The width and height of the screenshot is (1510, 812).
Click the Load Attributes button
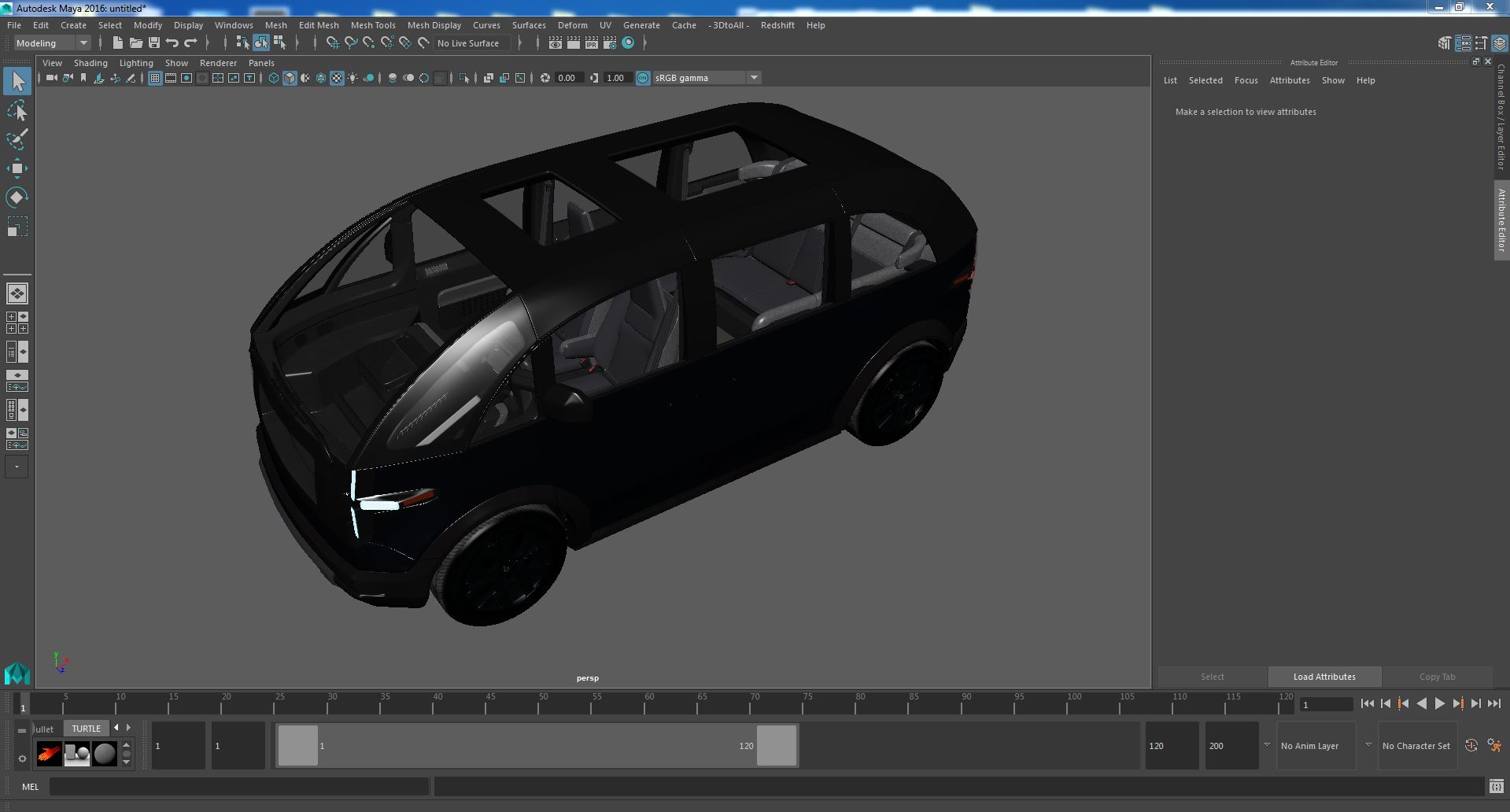click(1324, 677)
